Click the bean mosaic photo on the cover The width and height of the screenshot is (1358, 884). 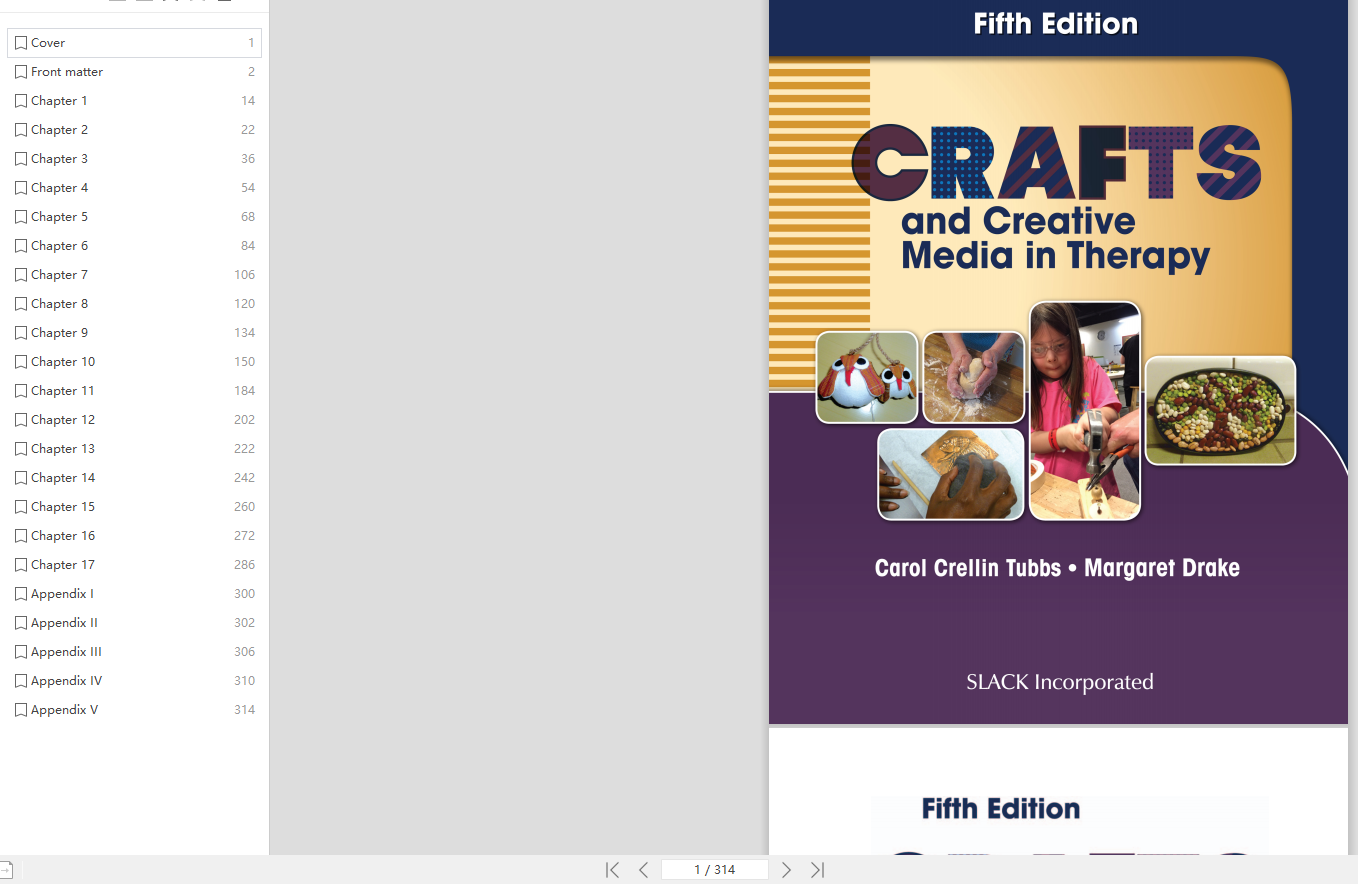pos(1220,410)
